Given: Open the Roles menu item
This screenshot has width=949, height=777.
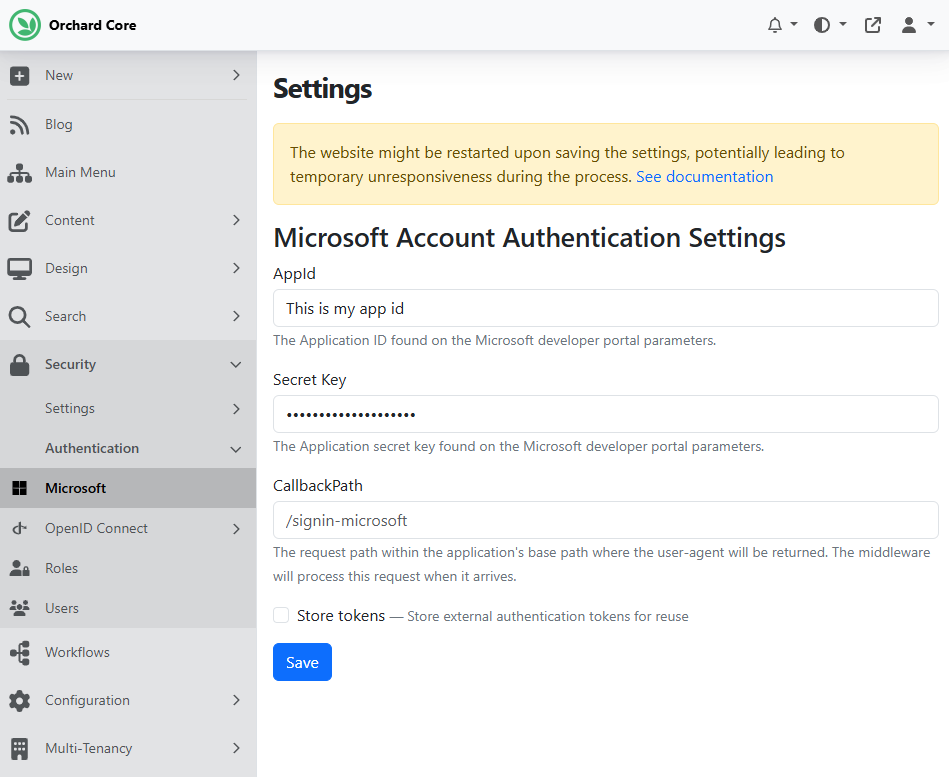Looking at the screenshot, I should pos(128,568).
